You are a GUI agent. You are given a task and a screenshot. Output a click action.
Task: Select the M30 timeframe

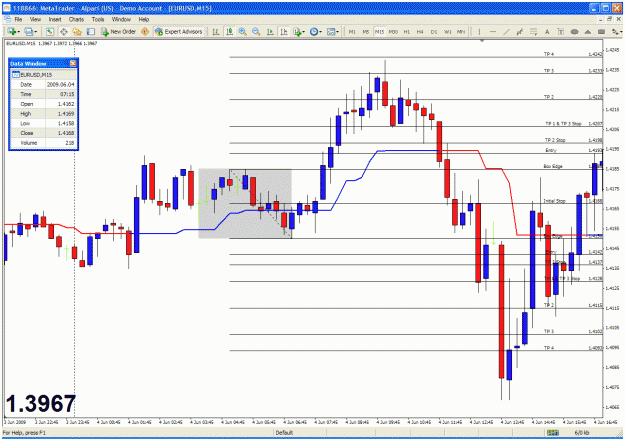[393, 31]
